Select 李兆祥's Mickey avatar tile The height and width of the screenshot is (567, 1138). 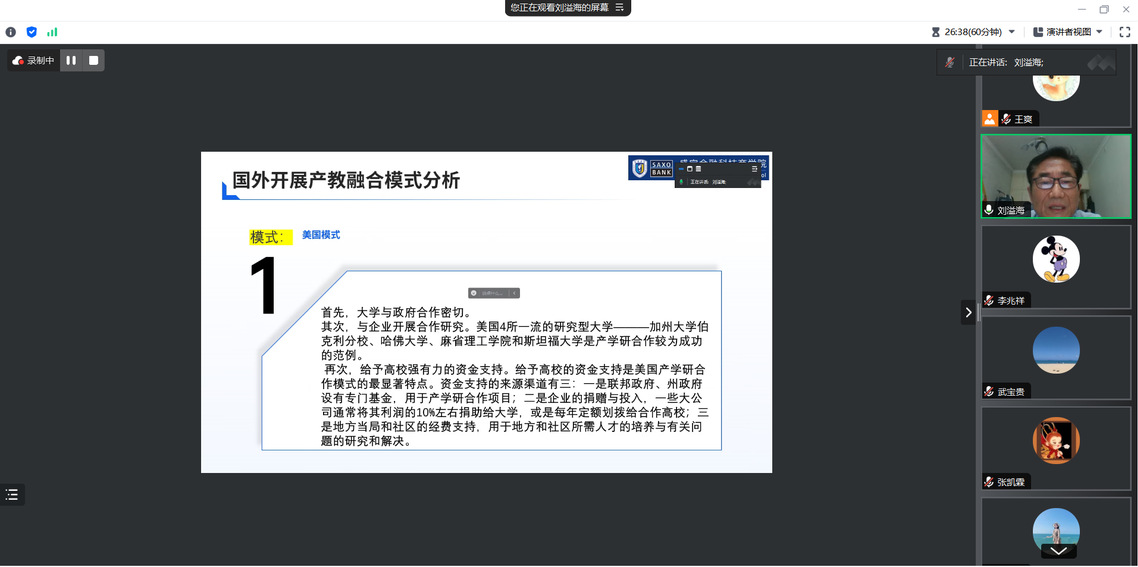[x=1055, y=266]
